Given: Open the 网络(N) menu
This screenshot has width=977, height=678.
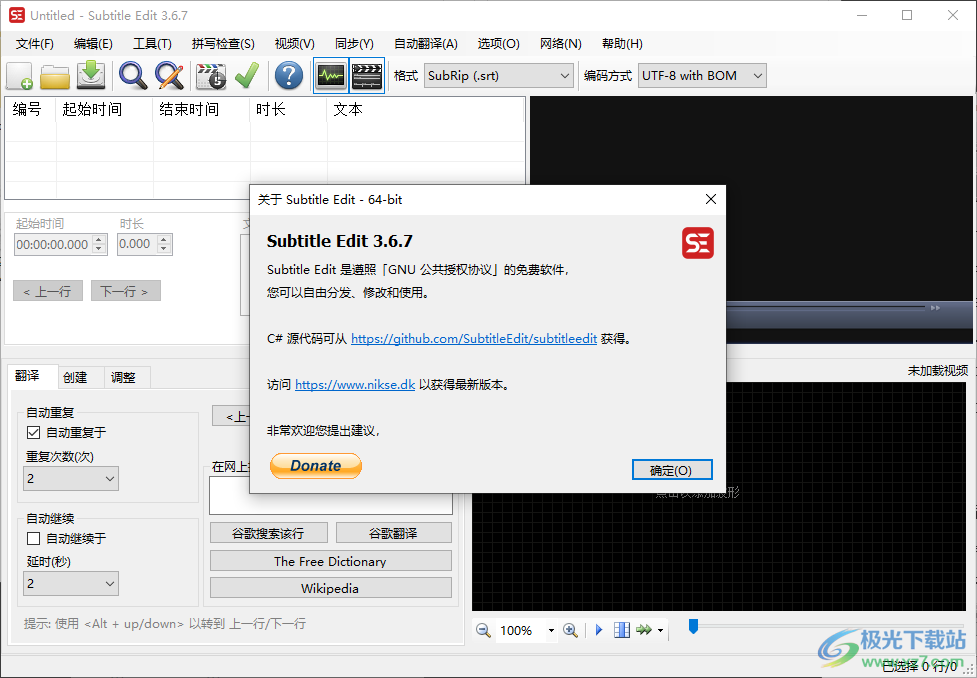Looking at the screenshot, I should (x=561, y=44).
